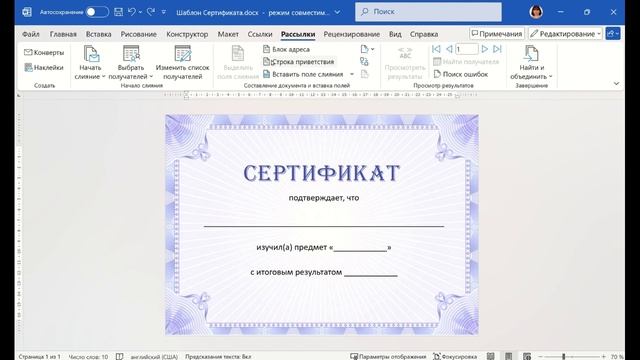The width and height of the screenshot is (640, 360).
Task: Open the Quick Access Toolbar customize arrow
Action: pos(163,12)
